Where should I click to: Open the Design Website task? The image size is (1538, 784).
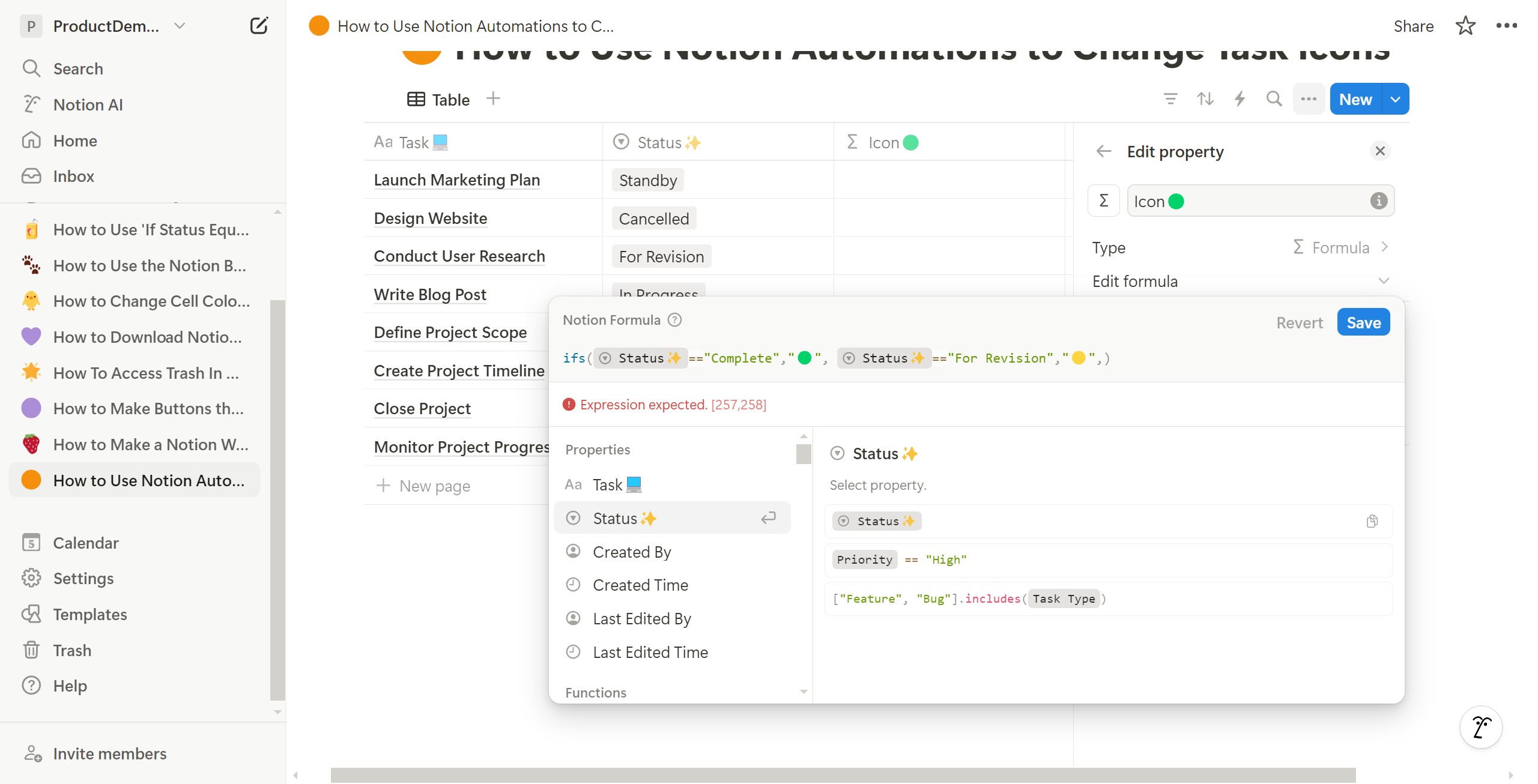click(430, 218)
